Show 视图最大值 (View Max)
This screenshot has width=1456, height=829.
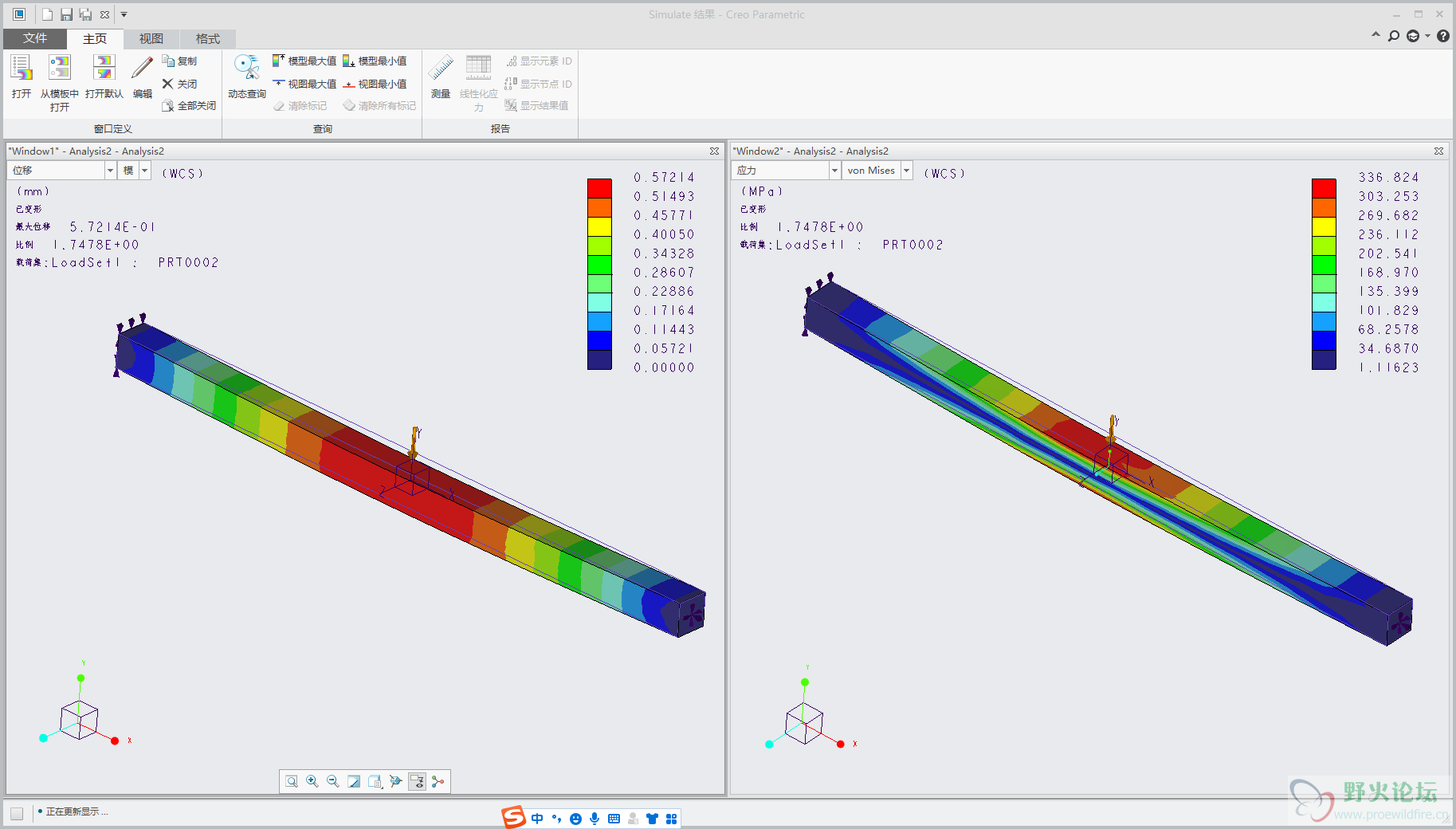[304, 84]
